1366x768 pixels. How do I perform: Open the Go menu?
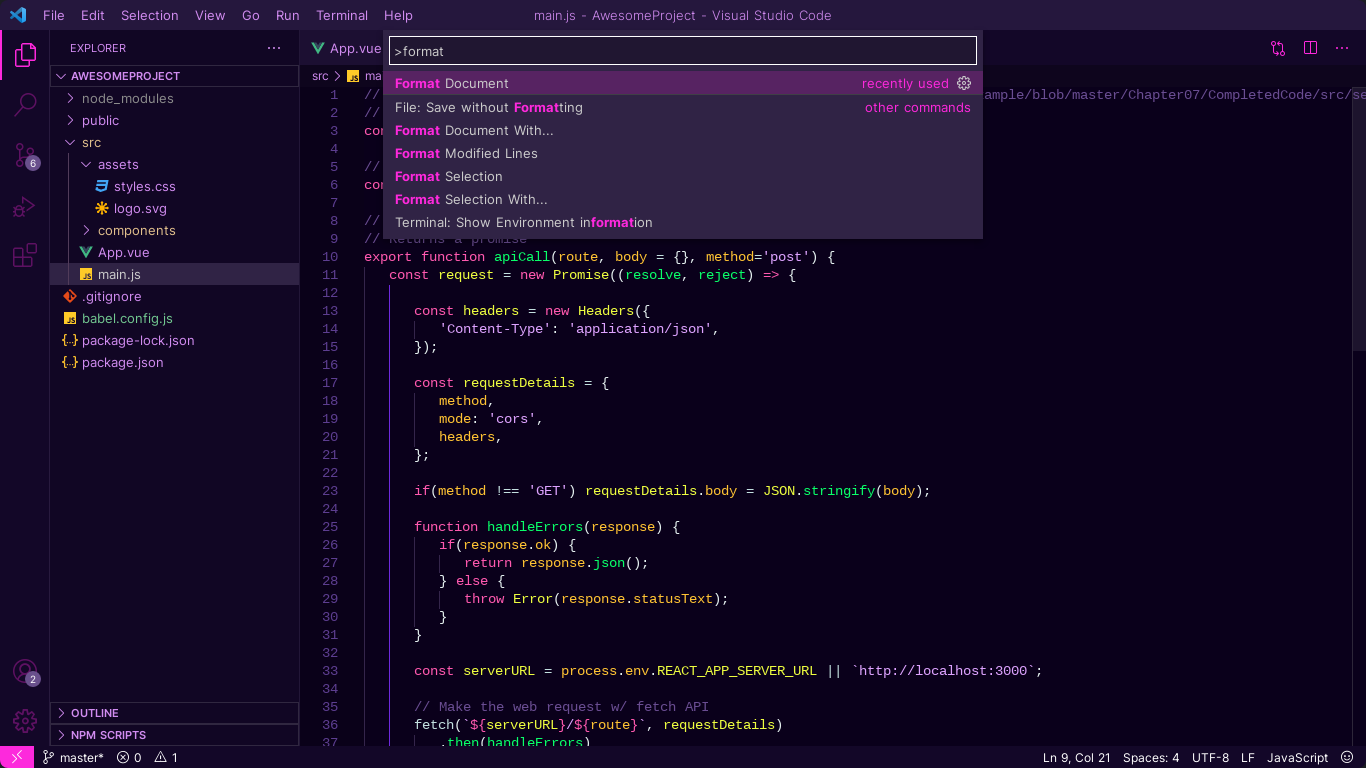click(x=251, y=15)
